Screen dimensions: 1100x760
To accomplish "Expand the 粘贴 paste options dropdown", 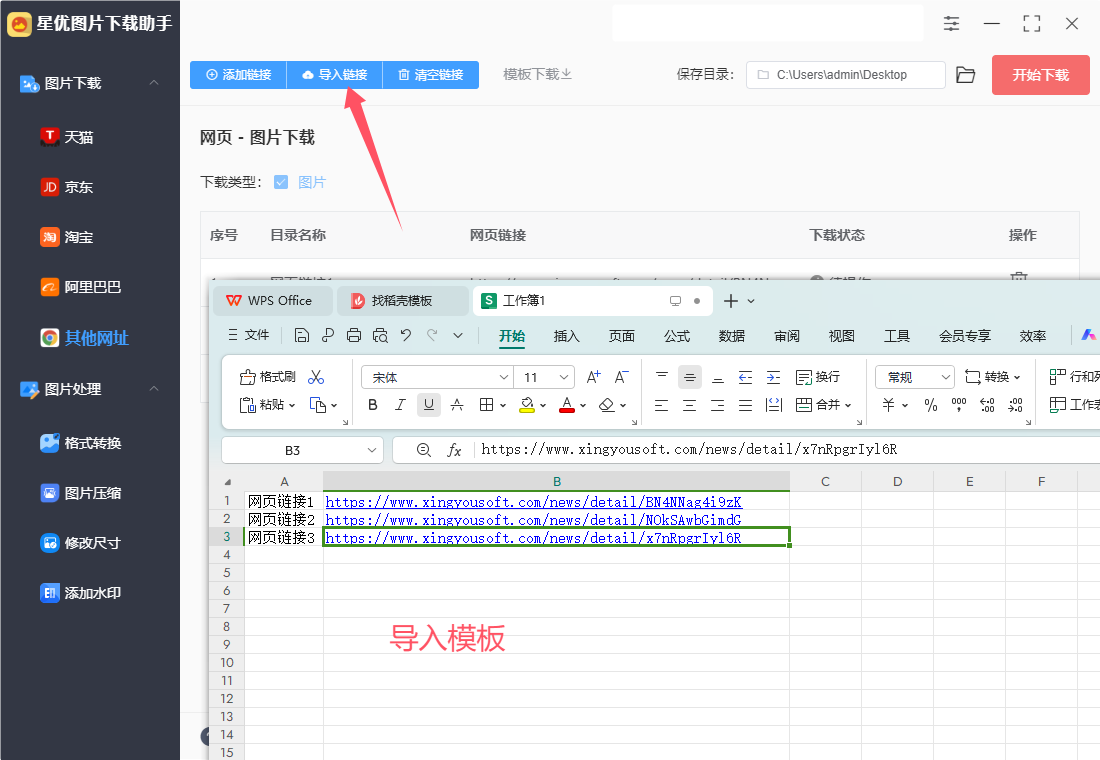I will tap(292, 405).
